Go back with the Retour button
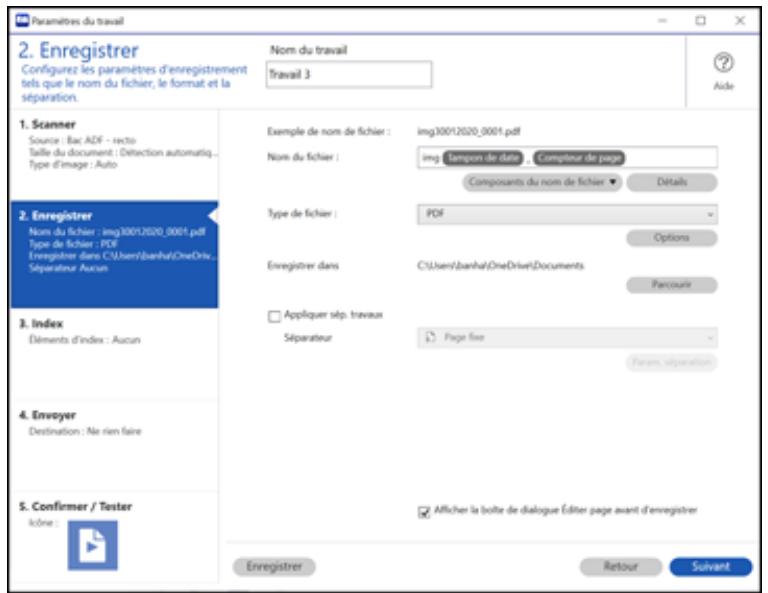Image resolution: width=768 pixels, height=593 pixels. pos(621,567)
